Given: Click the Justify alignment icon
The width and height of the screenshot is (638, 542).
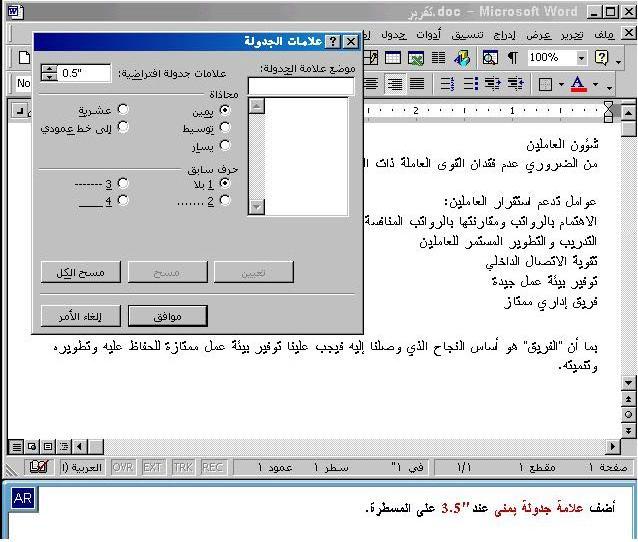Looking at the screenshot, I should coord(417,85).
